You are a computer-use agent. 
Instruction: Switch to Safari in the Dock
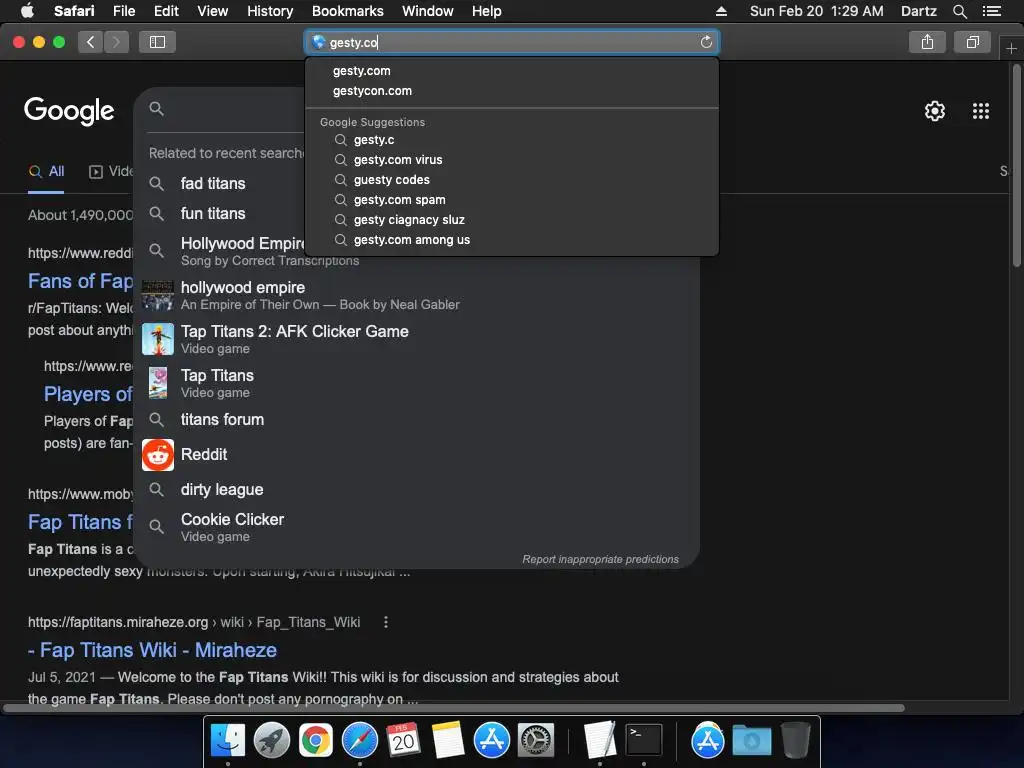pyautogui.click(x=360, y=741)
